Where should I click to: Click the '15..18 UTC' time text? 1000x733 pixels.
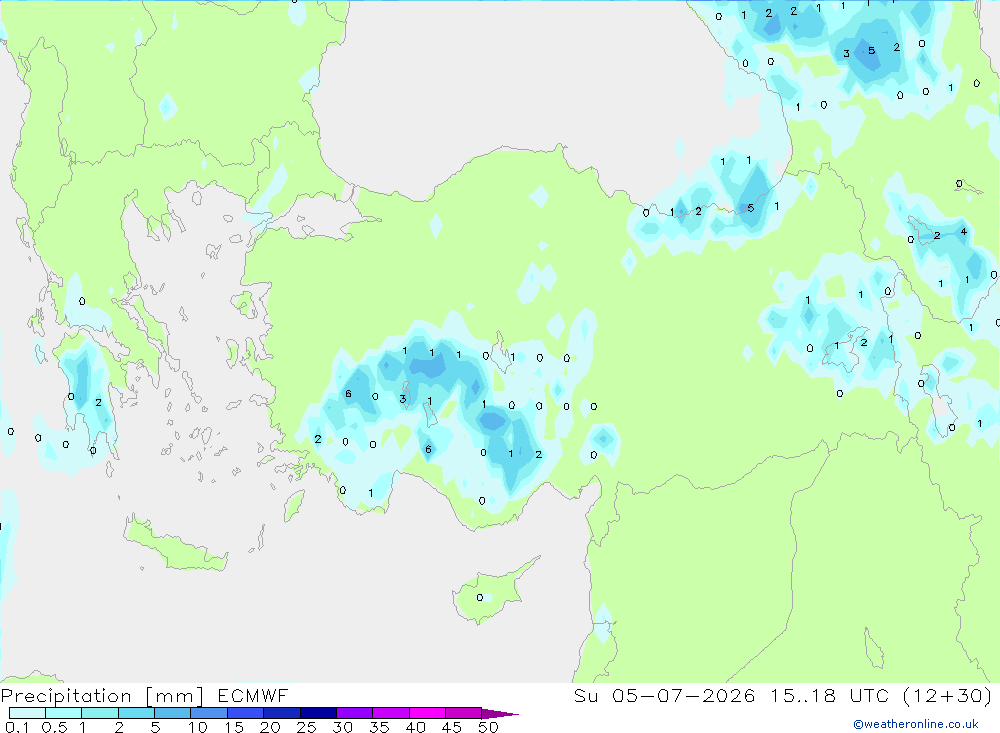tap(830, 696)
